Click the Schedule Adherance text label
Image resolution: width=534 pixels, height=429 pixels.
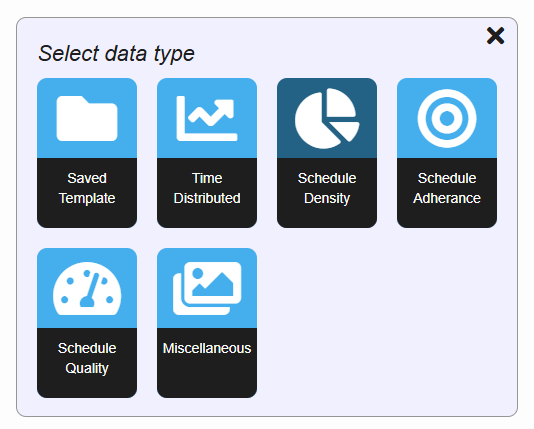pos(447,188)
